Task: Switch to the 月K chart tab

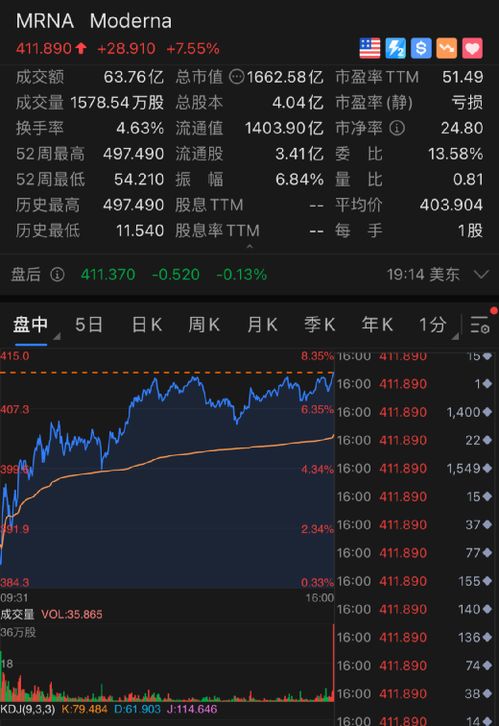Action: (x=262, y=325)
